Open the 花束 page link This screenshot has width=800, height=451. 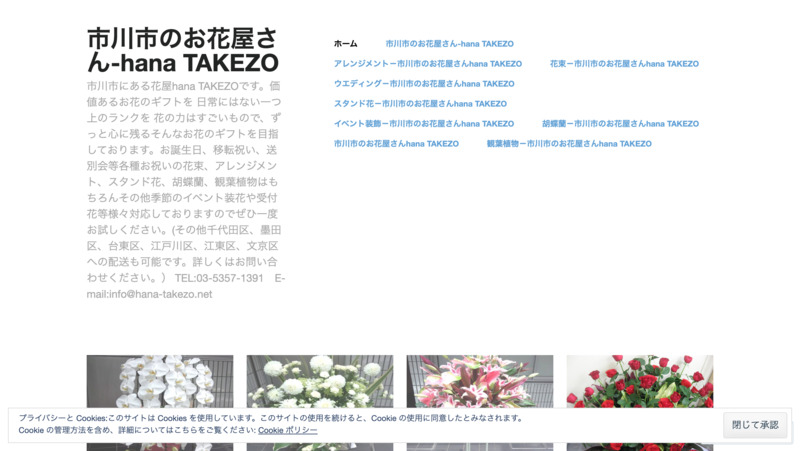[x=624, y=64]
